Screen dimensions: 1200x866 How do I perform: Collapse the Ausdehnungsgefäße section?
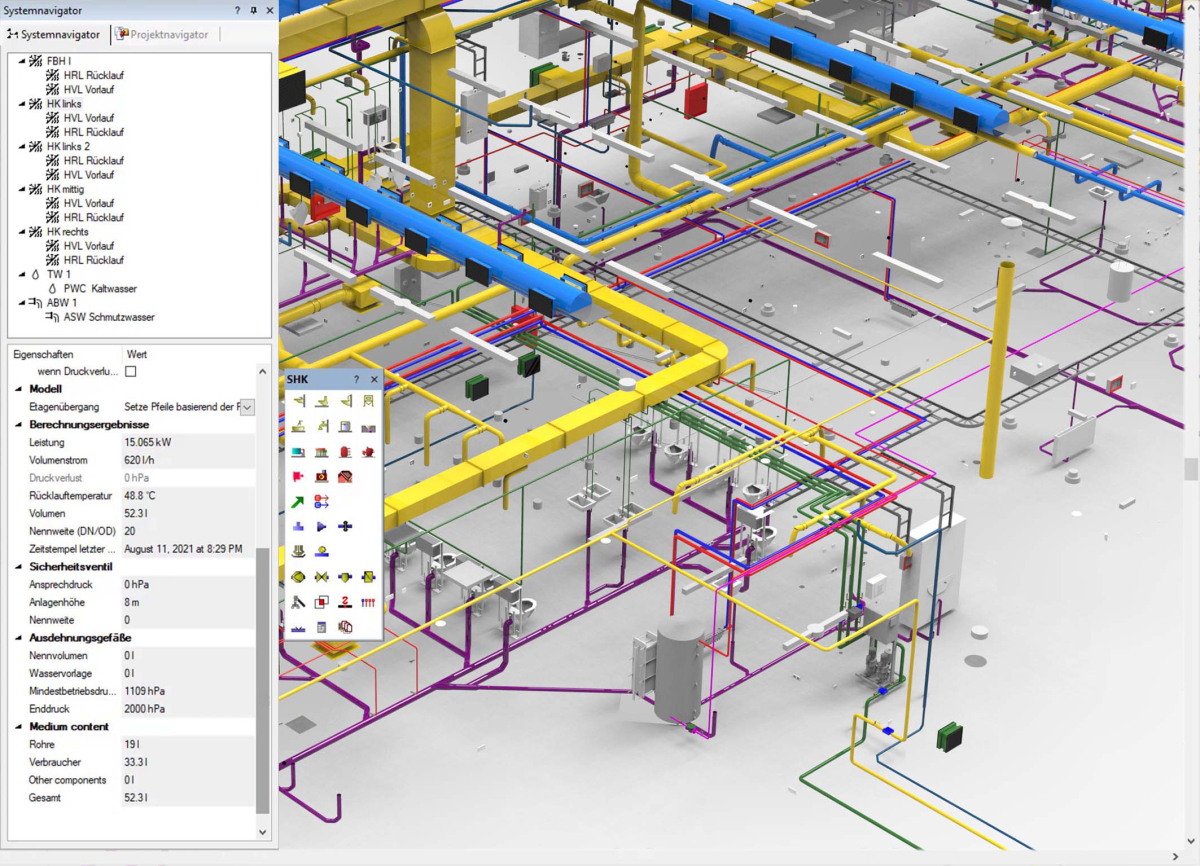coord(18,638)
